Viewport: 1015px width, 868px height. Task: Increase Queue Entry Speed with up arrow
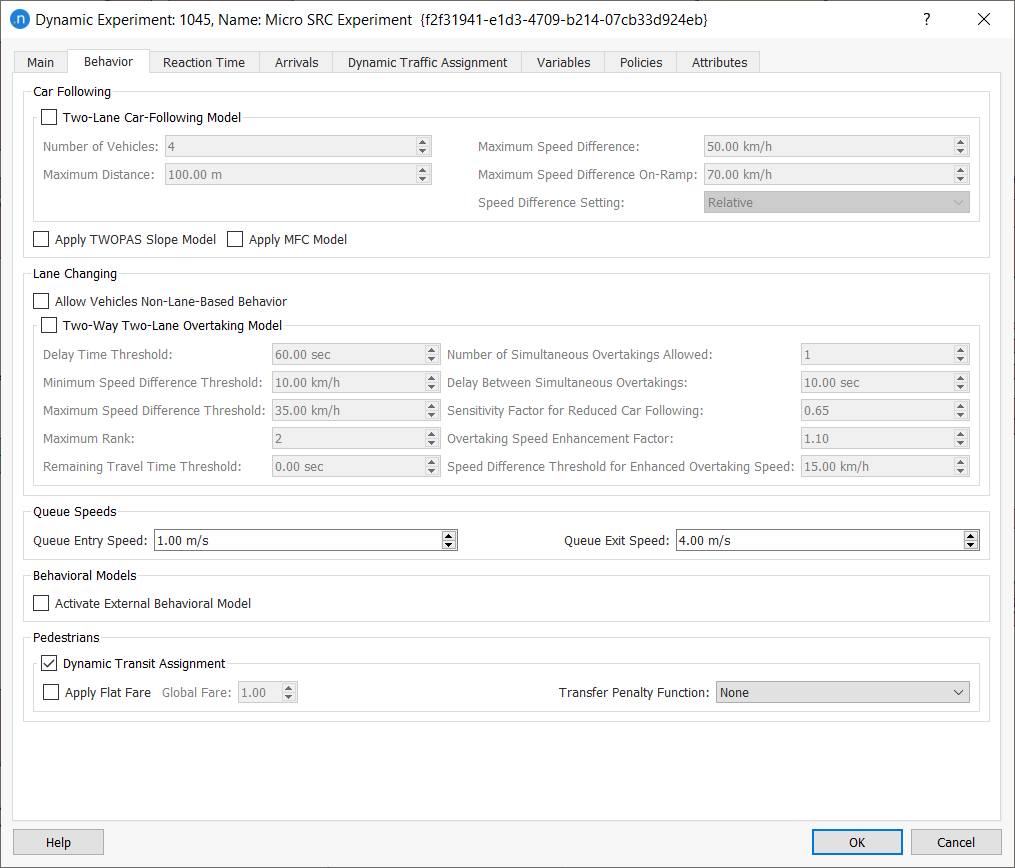point(449,536)
